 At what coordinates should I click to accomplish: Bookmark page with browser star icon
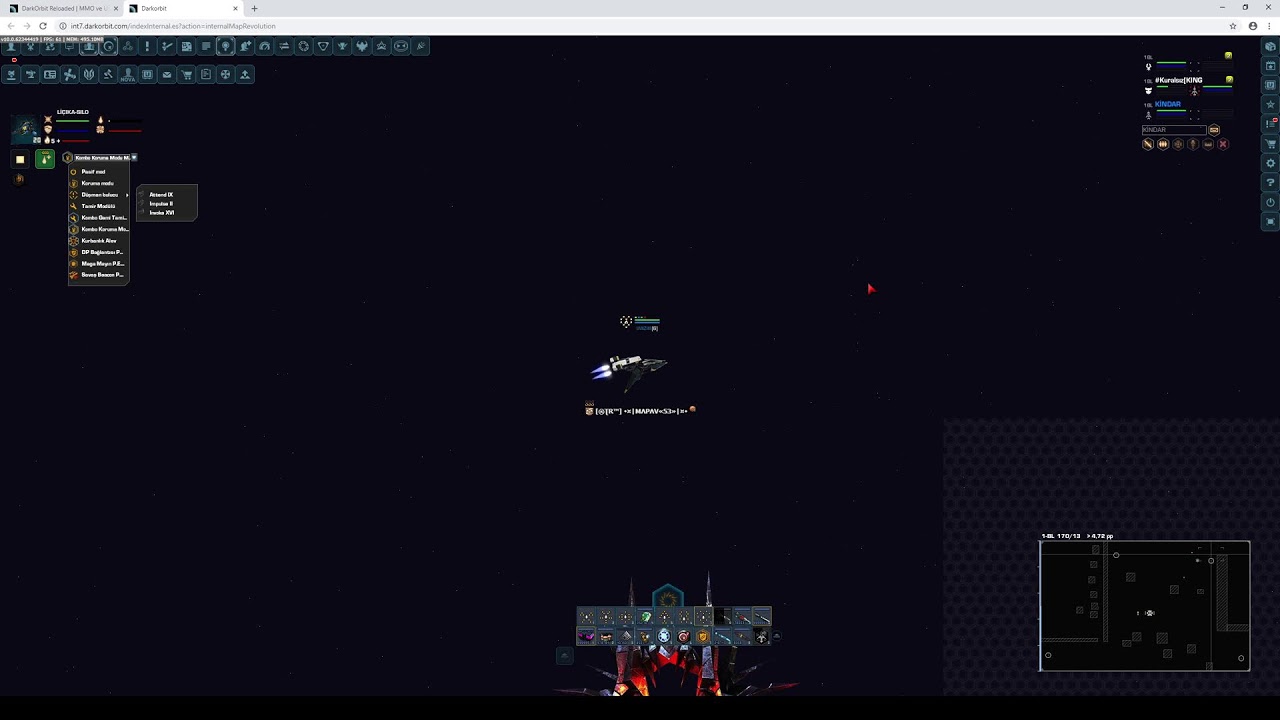[1233, 26]
